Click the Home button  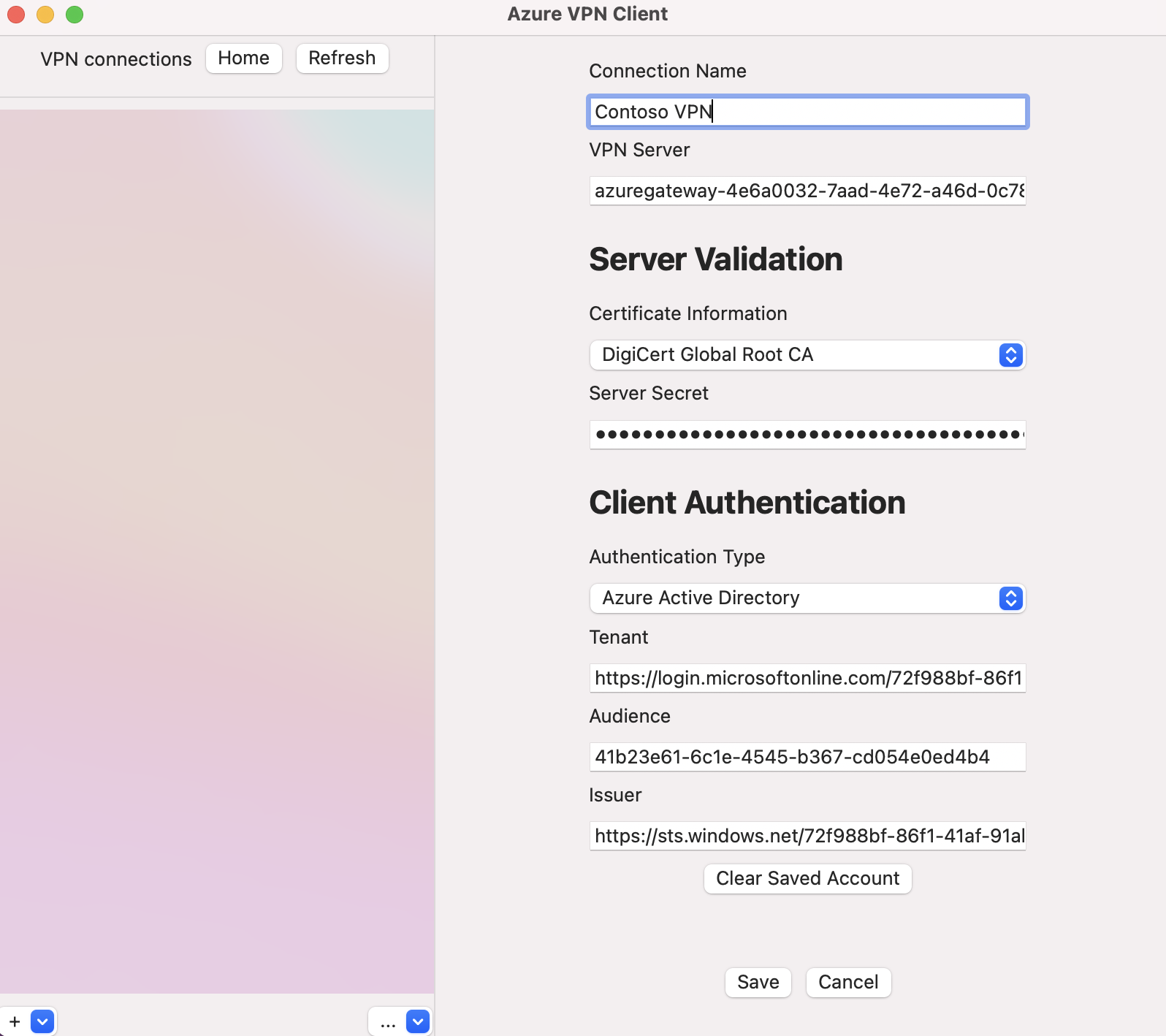click(x=244, y=58)
